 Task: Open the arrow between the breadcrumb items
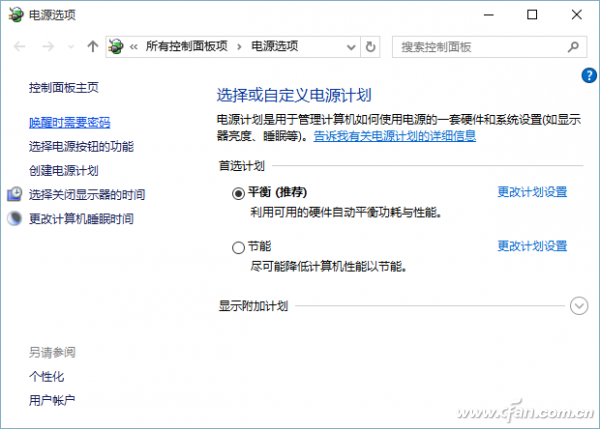[239, 47]
